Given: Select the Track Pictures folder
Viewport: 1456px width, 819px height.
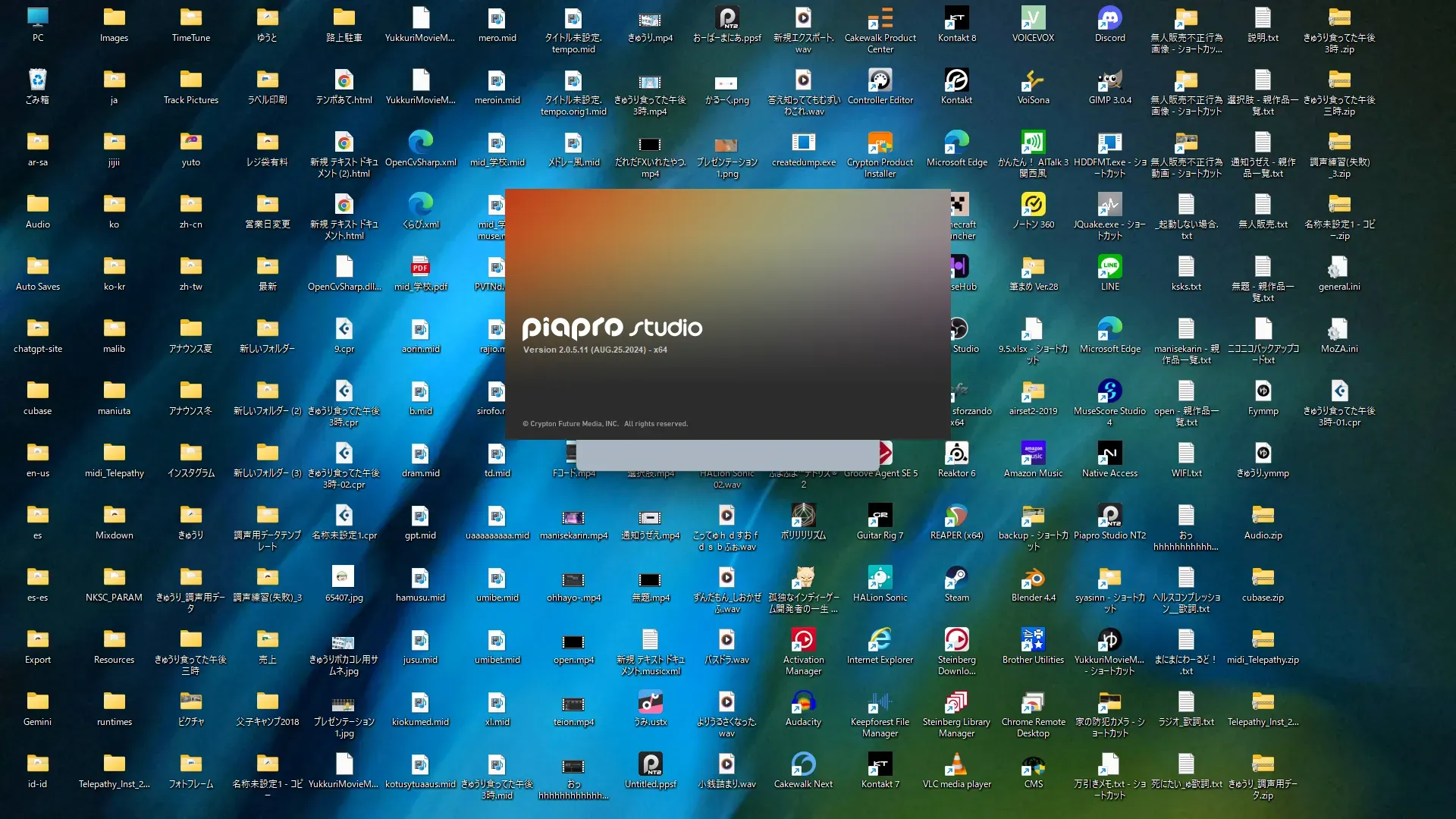Looking at the screenshot, I should (190, 80).
